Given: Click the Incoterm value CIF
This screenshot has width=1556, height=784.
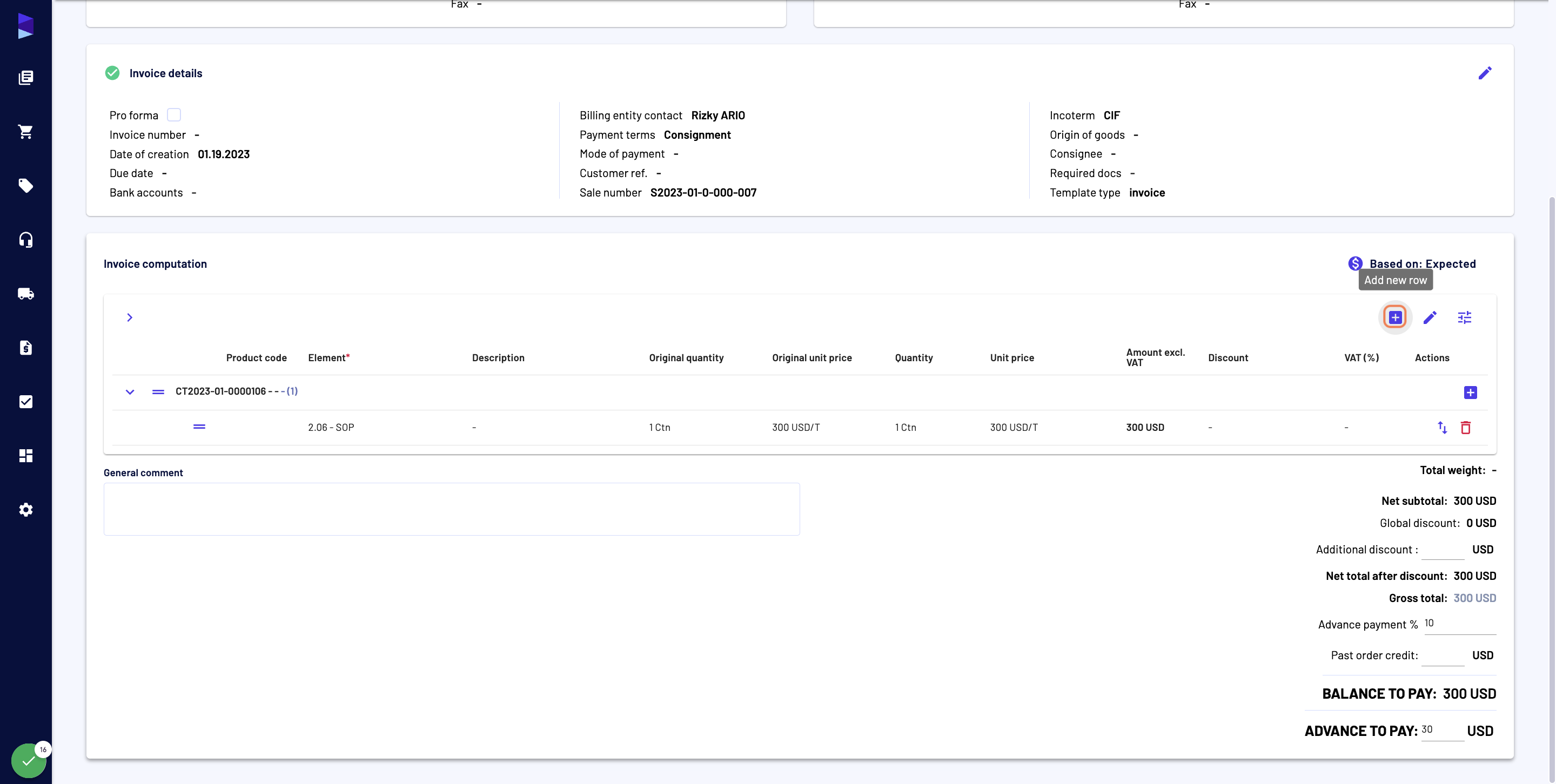Looking at the screenshot, I should point(1111,115).
